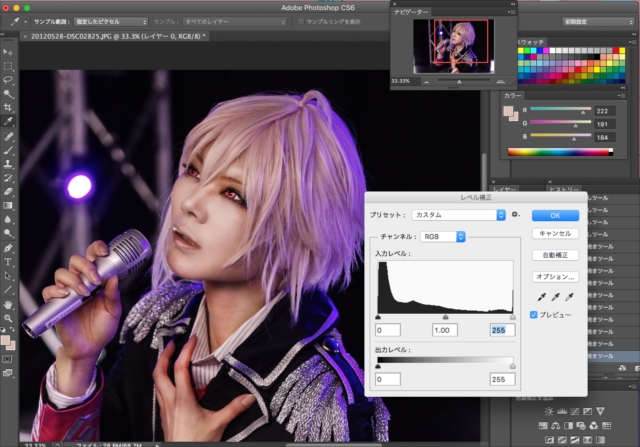The image size is (640, 447).
Task: Select the Eyedropper tool in the toolbox
Action: click(8, 121)
